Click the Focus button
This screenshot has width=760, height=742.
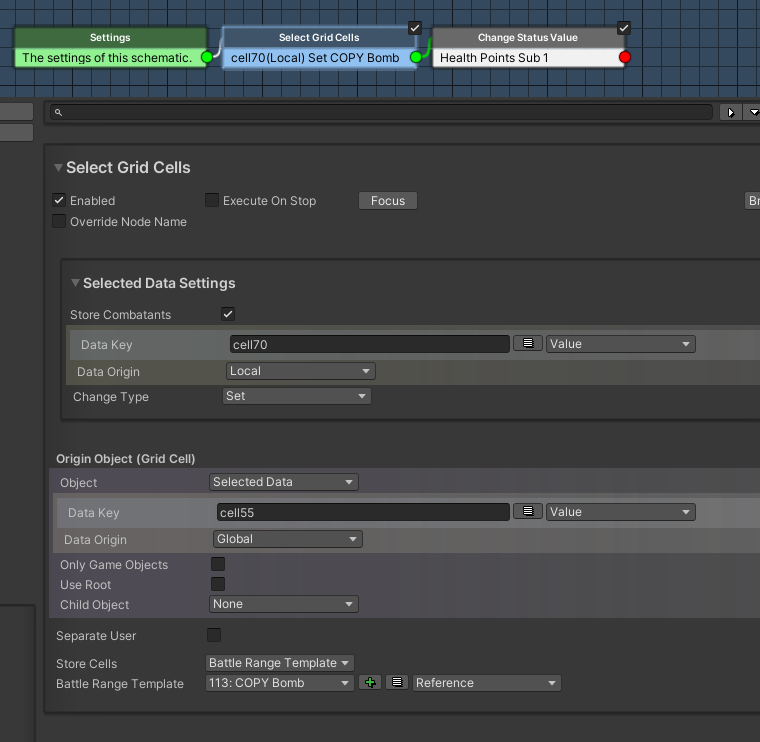click(x=388, y=201)
